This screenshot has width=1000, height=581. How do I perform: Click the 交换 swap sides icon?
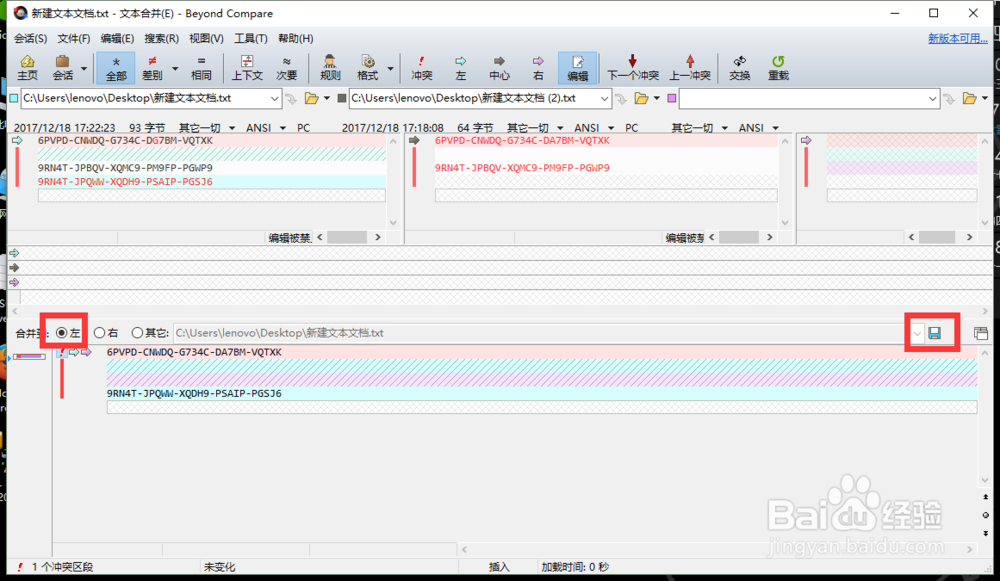(x=740, y=68)
